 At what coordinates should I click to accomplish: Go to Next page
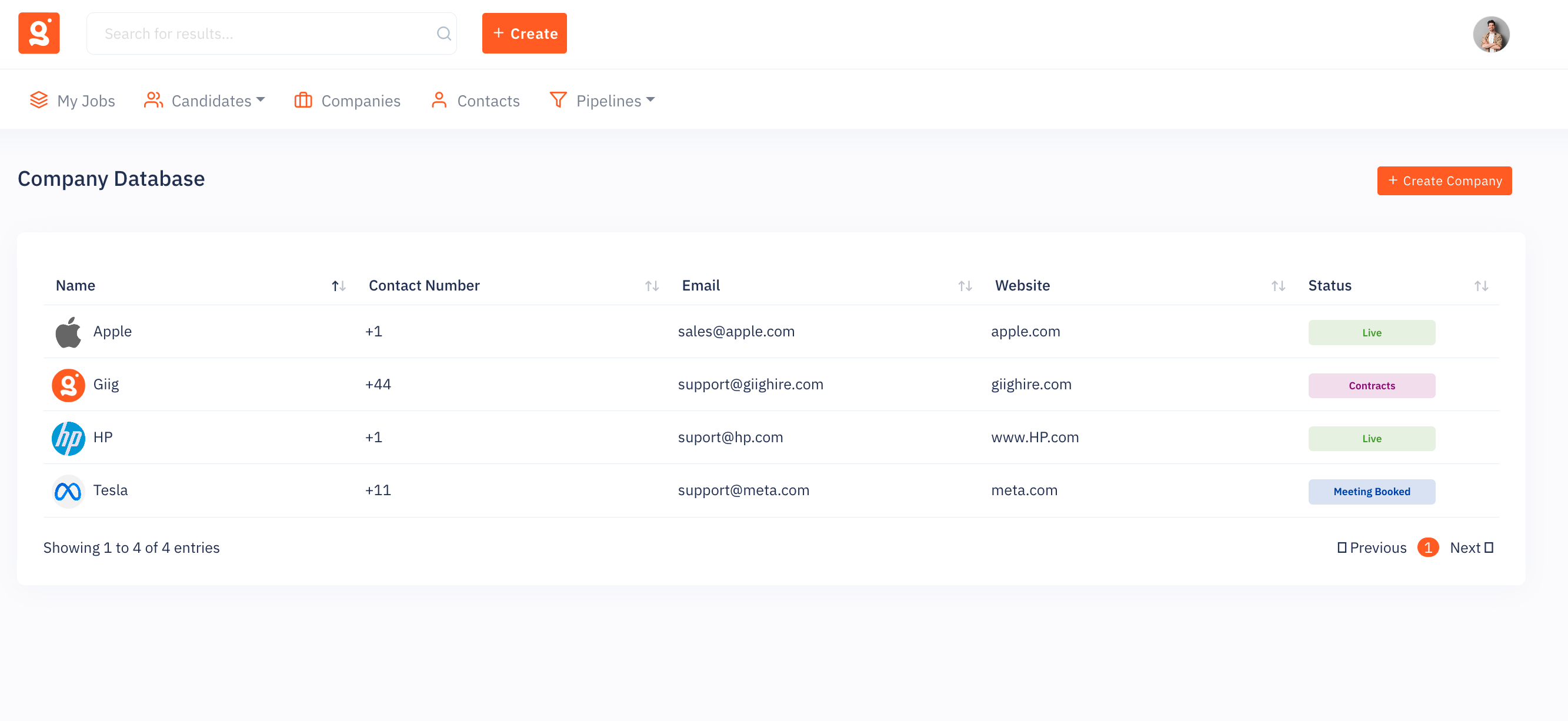tap(1472, 548)
